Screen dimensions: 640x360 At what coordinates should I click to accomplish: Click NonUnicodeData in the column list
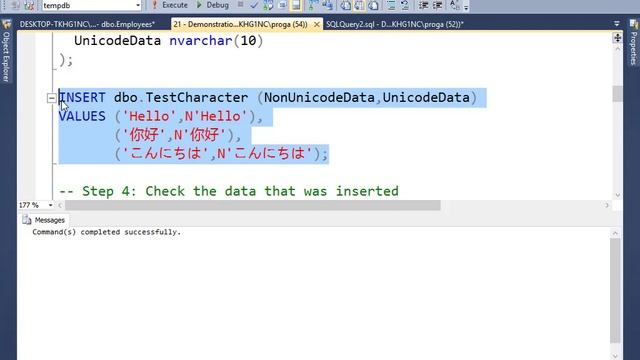coord(319,98)
